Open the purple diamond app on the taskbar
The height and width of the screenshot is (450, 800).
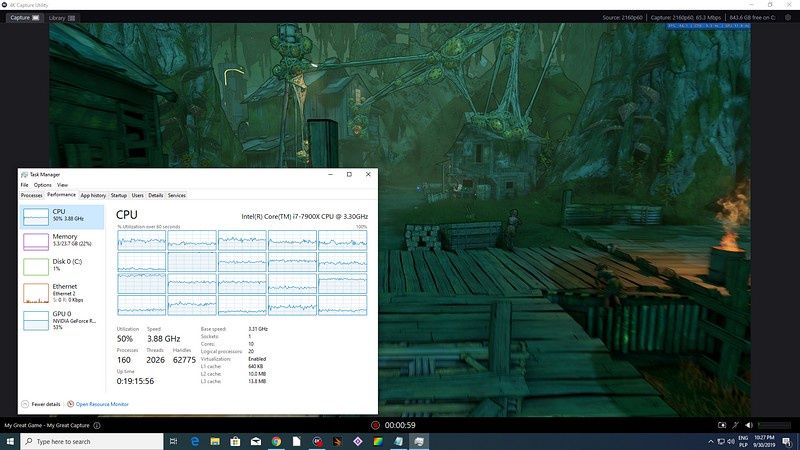[358, 441]
